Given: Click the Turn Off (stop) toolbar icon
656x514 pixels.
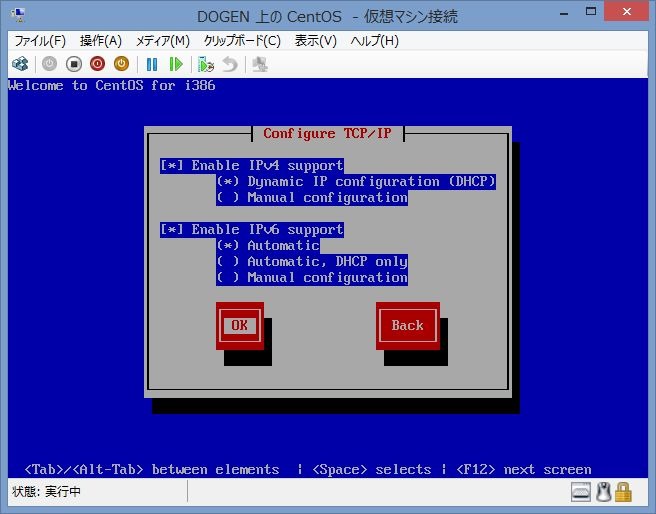Looking at the screenshot, I should click(x=73, y=64).
